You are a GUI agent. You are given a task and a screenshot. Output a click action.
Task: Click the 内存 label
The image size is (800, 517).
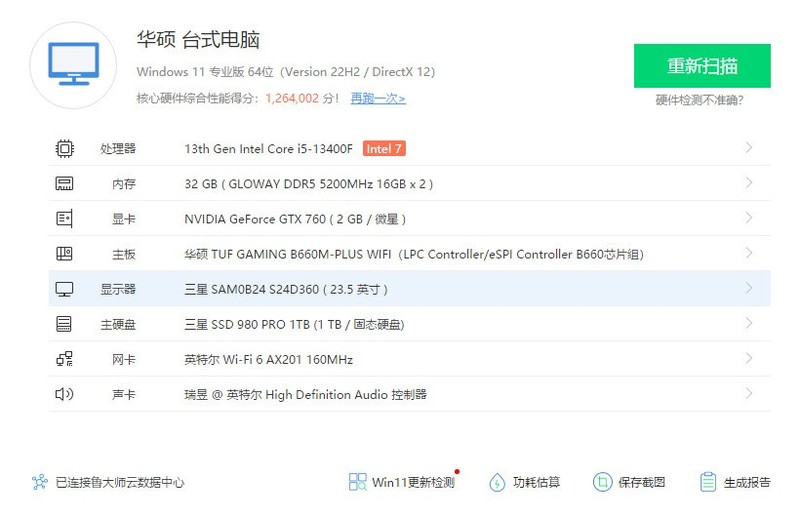[x=124, y=184]
